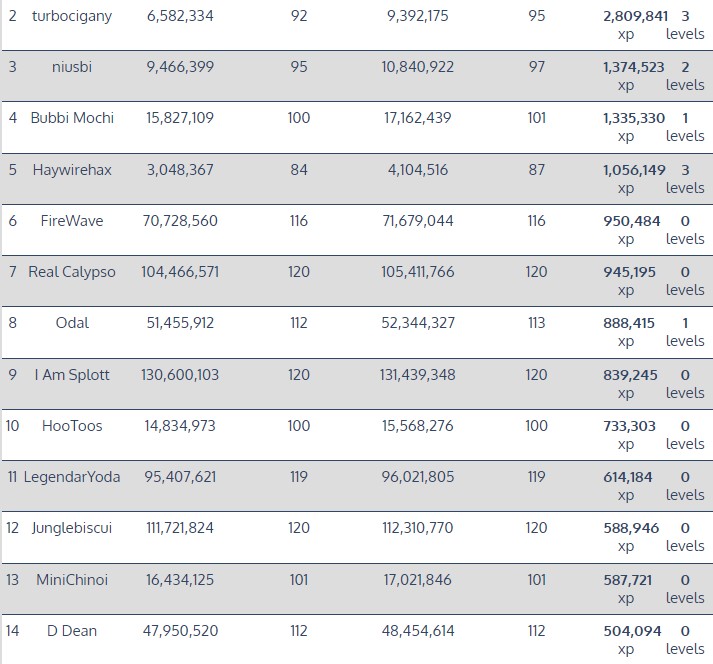Open the I Am Splott entry

pyautogui.click(x=72, y=375)
